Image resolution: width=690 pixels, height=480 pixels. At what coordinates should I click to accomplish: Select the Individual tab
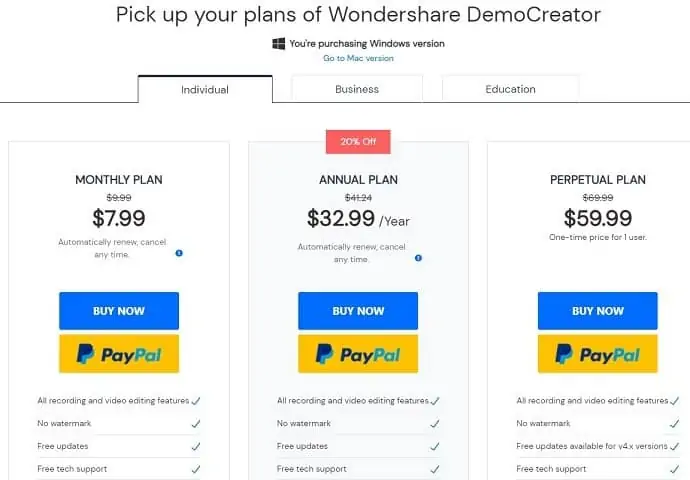pyautogui.click(x=205, y=90)
